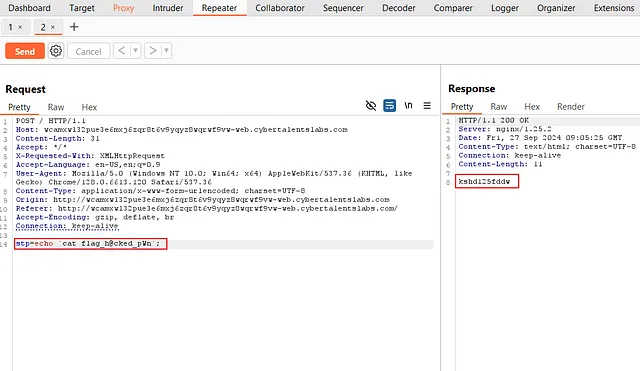Open the forward history dropdown arrow
This screenshot has width=640, height=371.
click(166, 51)
